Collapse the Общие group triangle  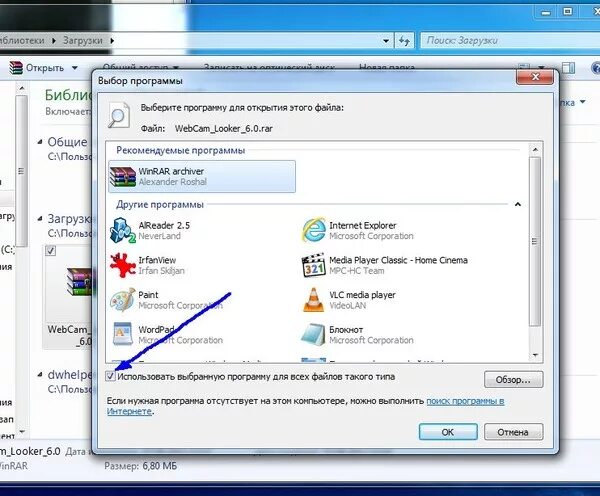pyautogui.click(x=40, y=142)
